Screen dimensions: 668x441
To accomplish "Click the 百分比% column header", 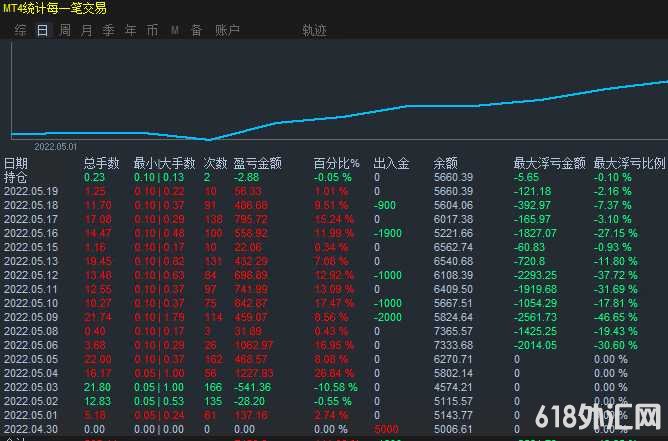I will [337, 163].
